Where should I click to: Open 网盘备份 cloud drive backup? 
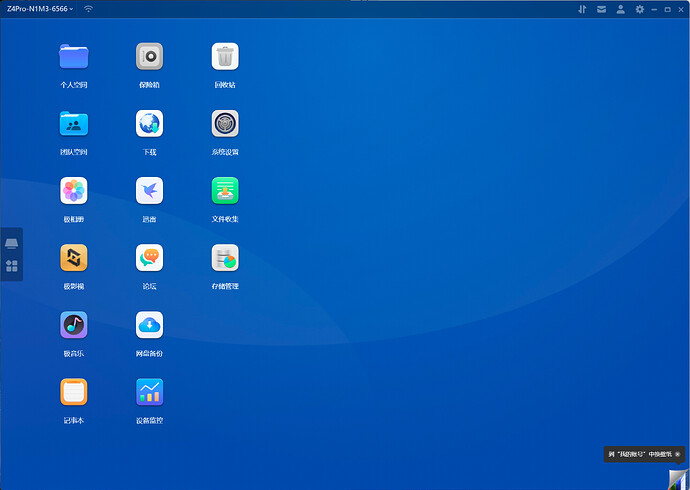coord(149,325)
